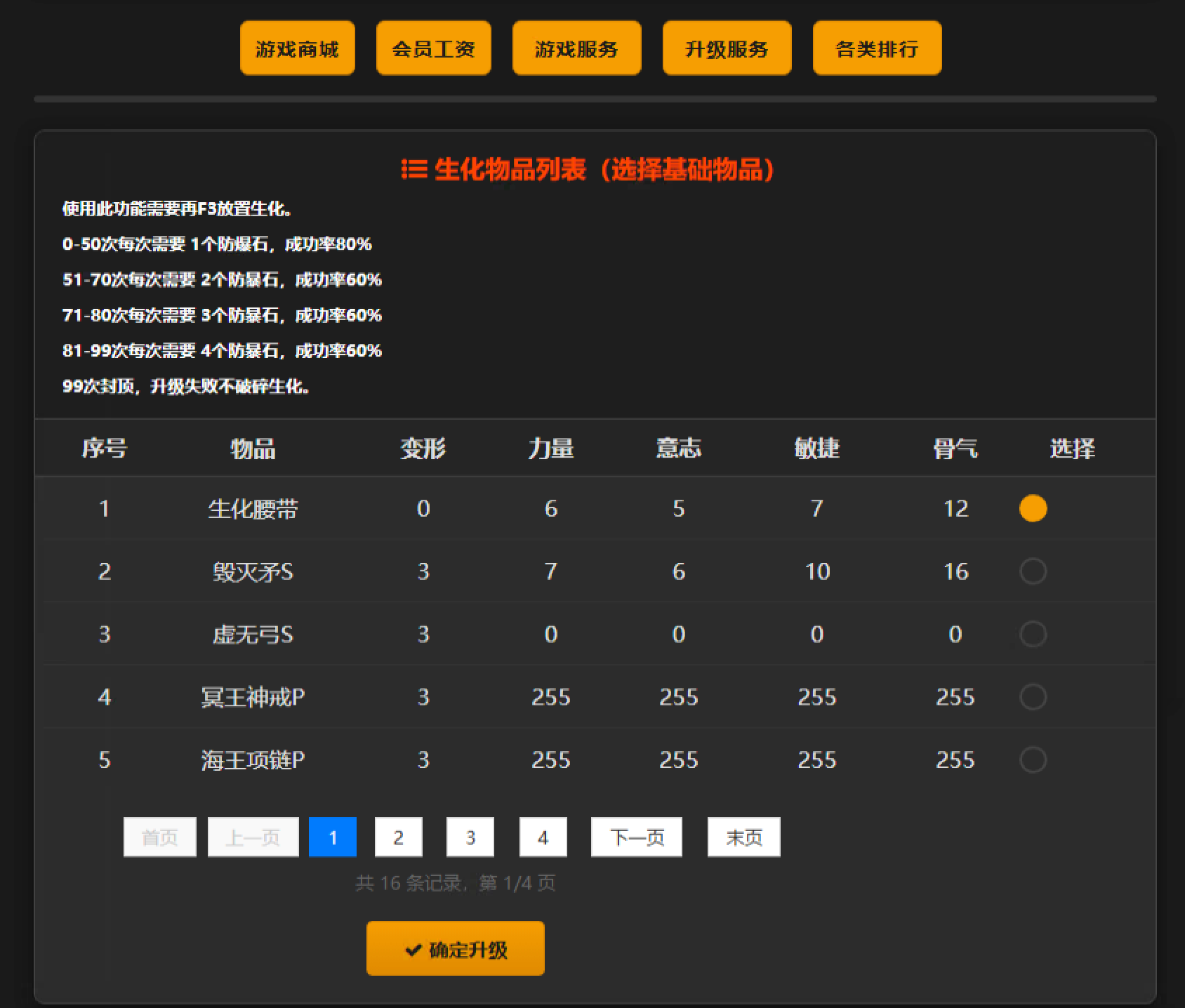1185x1008 pixels.
Task: Select the 虚无弓S radio button
Action: [x=1032, y=634]
